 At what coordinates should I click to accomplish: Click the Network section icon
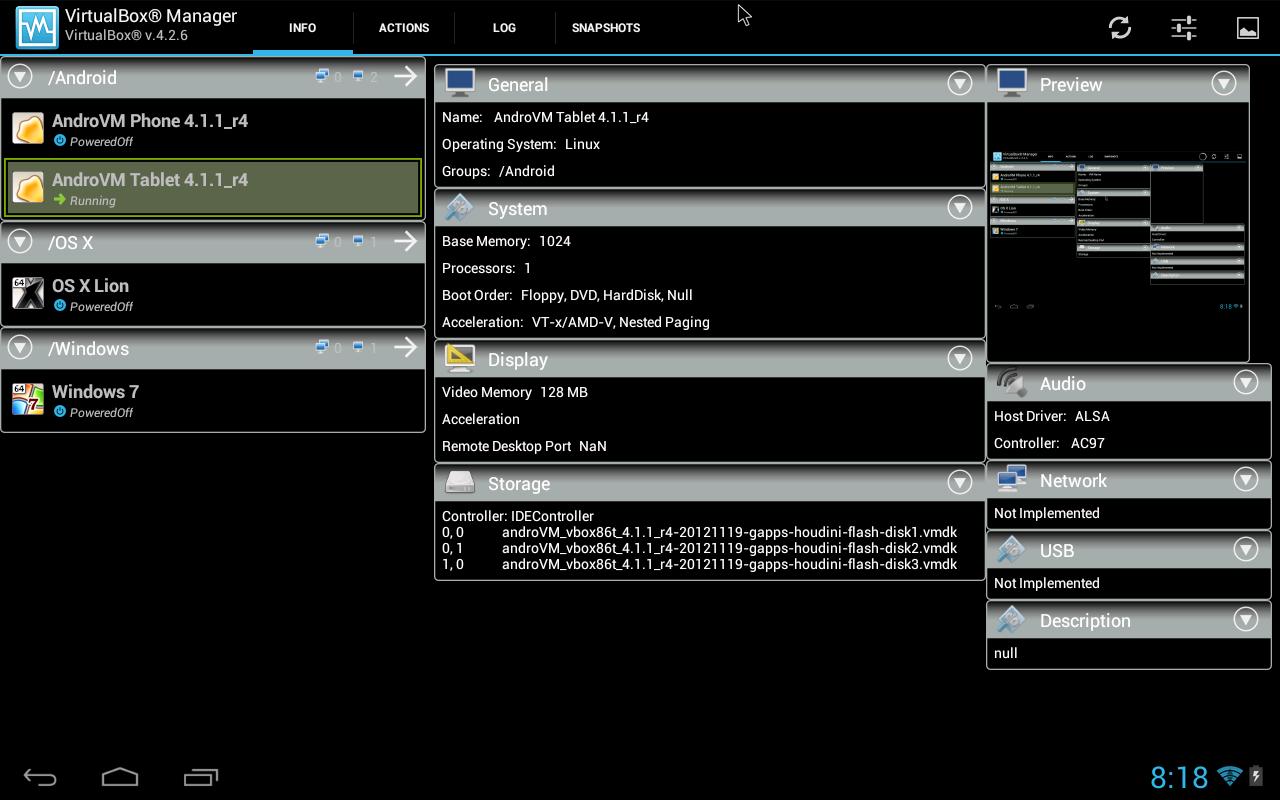[1012, 480]
